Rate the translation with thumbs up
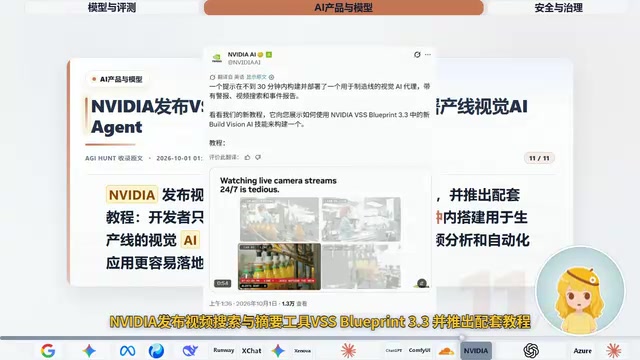The width and height of the screenshot is (640, 360). pos(247,158)
